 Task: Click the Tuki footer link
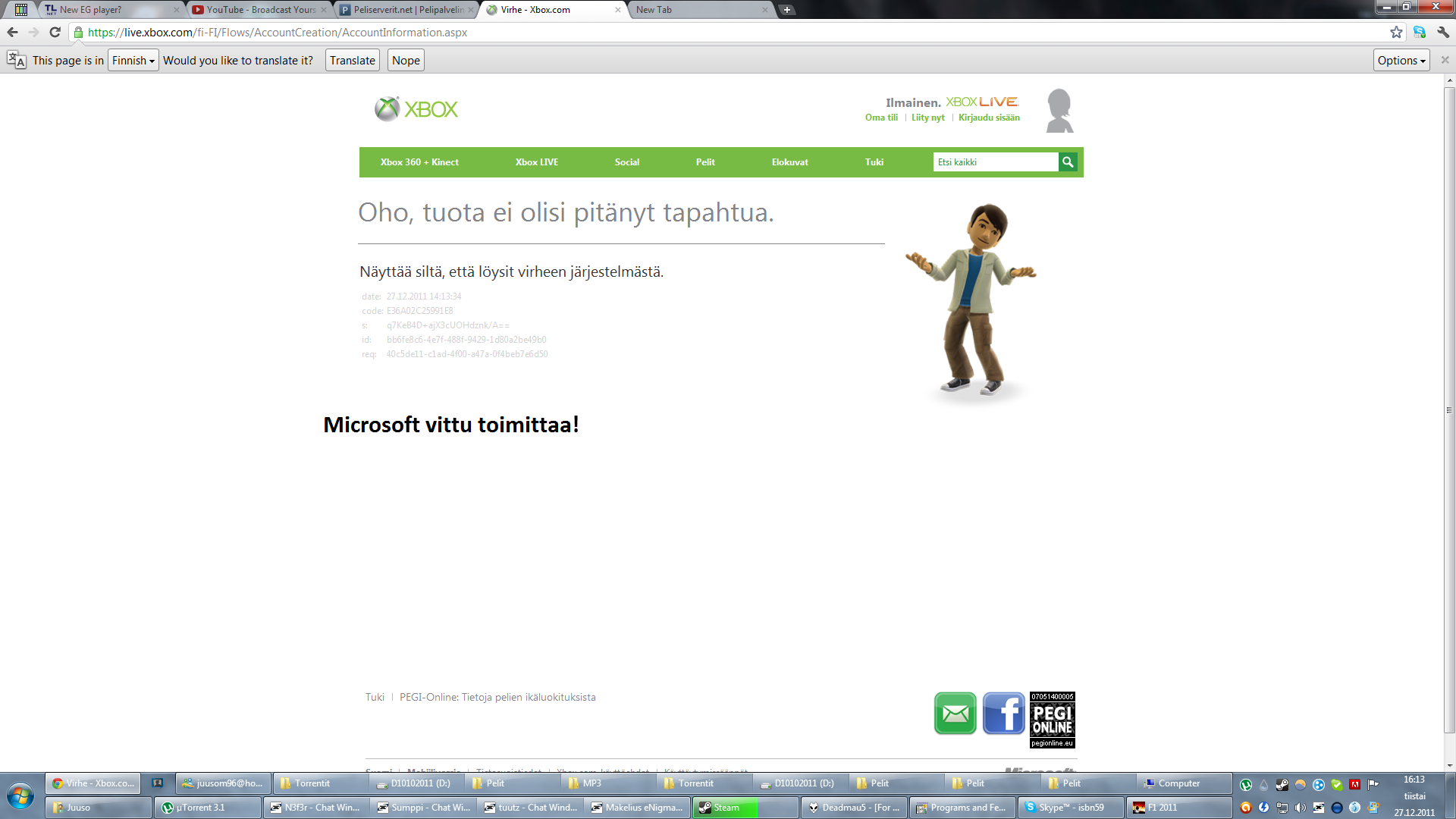375,697
